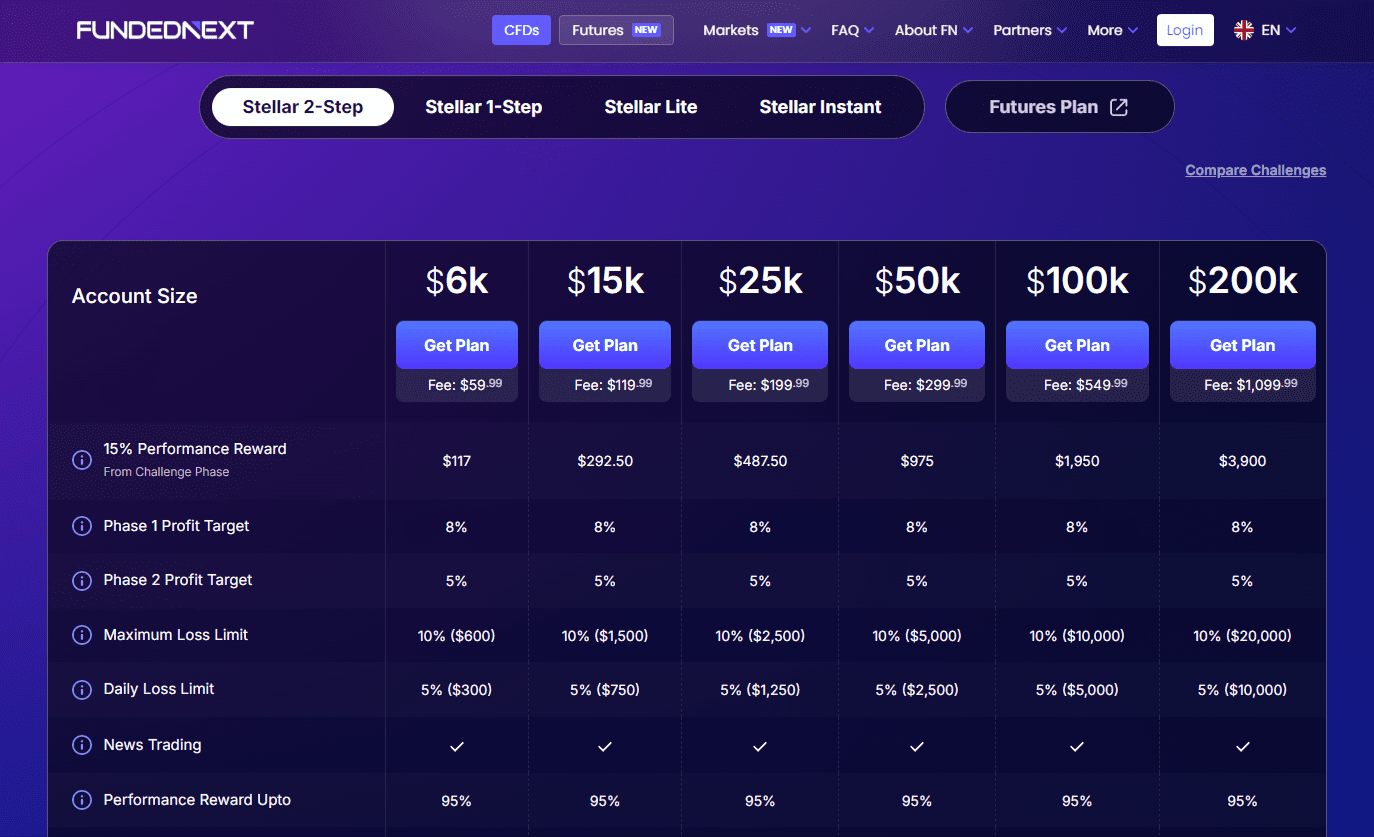Expand the Markets dropdown menu

pos(757,30)
